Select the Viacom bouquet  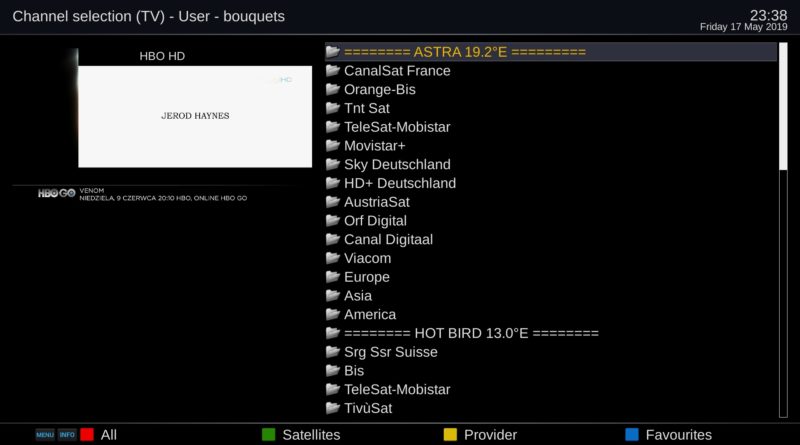point(551,258)
